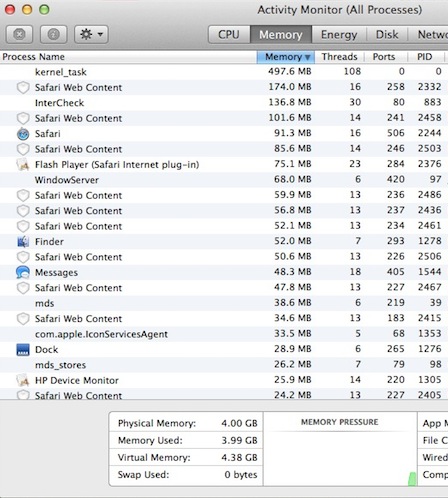Click shield icon of Safari Web Content 50.6 MB

[23, 257]
